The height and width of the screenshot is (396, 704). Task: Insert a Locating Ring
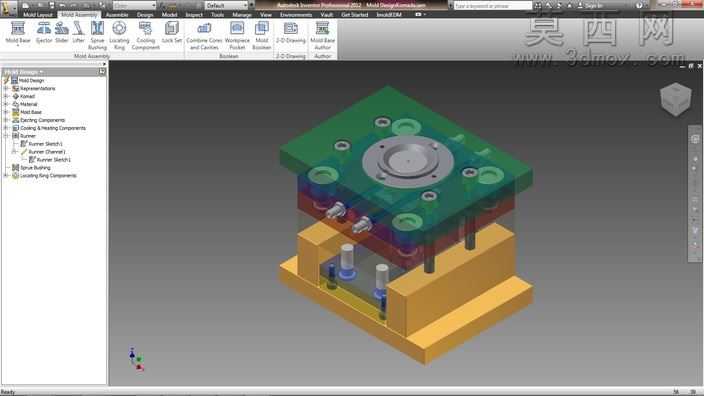coord(119,35)
